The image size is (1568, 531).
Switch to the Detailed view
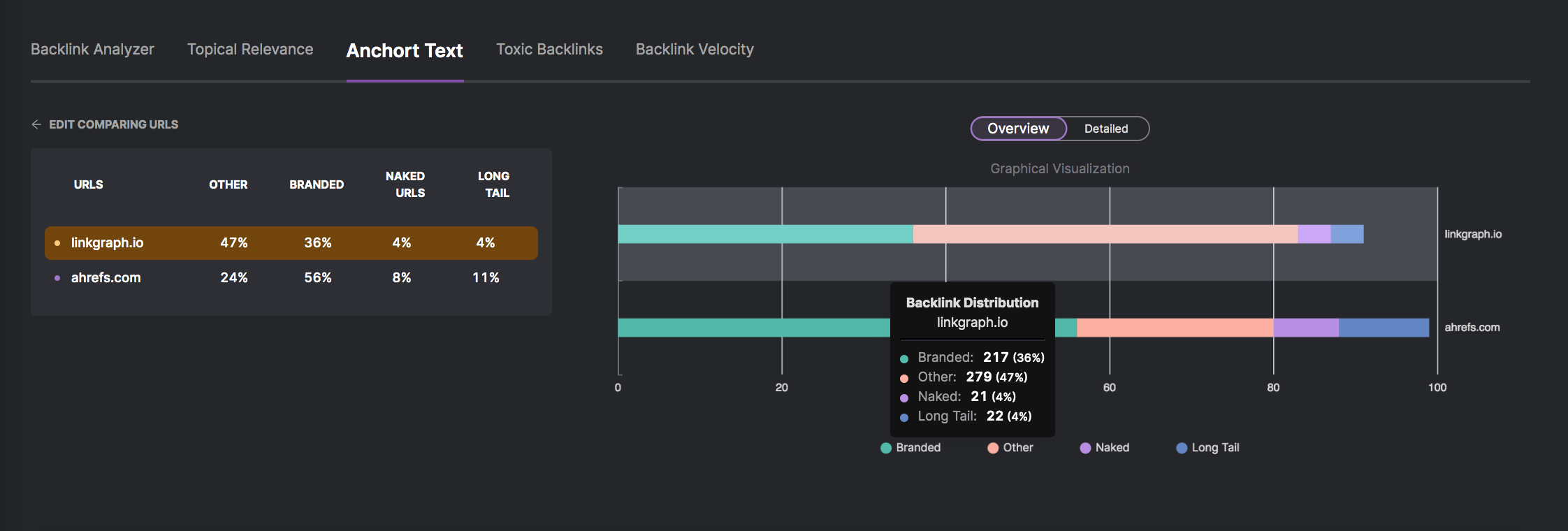1106,129
